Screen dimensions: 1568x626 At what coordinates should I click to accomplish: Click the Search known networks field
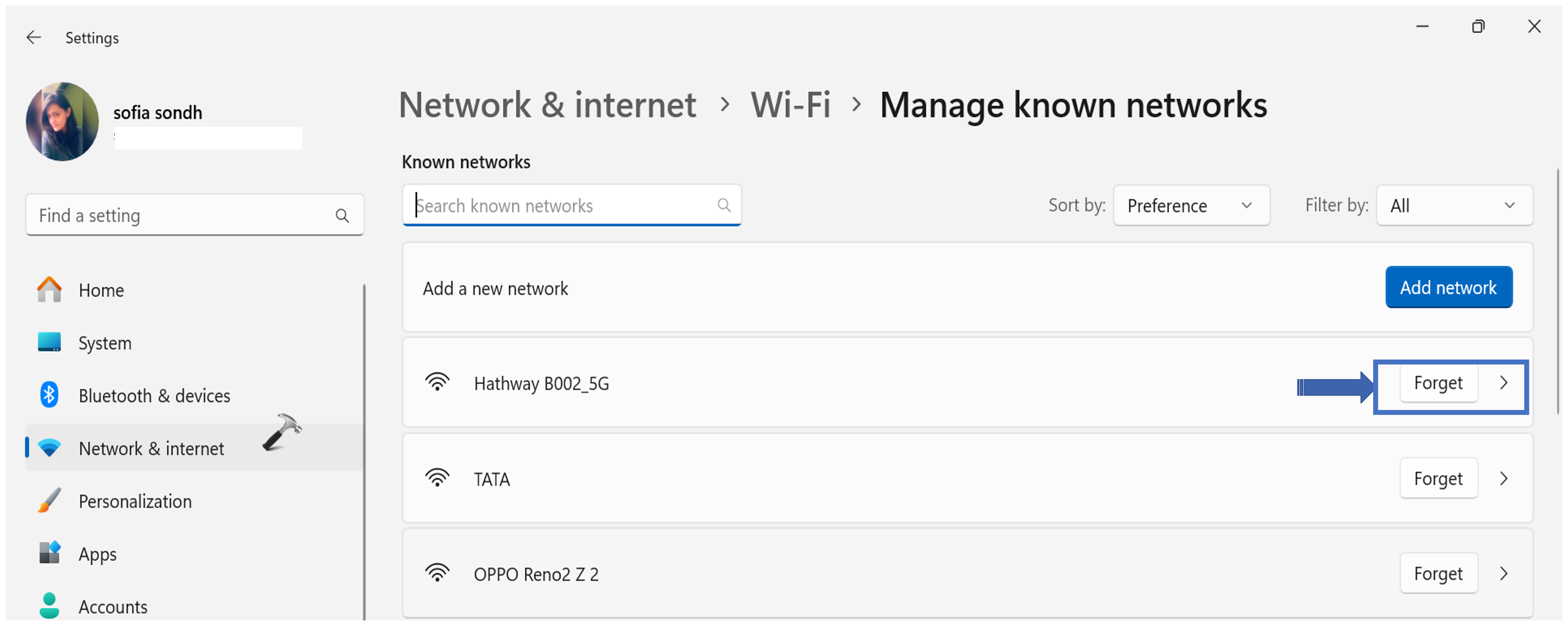tap(563, 206)
